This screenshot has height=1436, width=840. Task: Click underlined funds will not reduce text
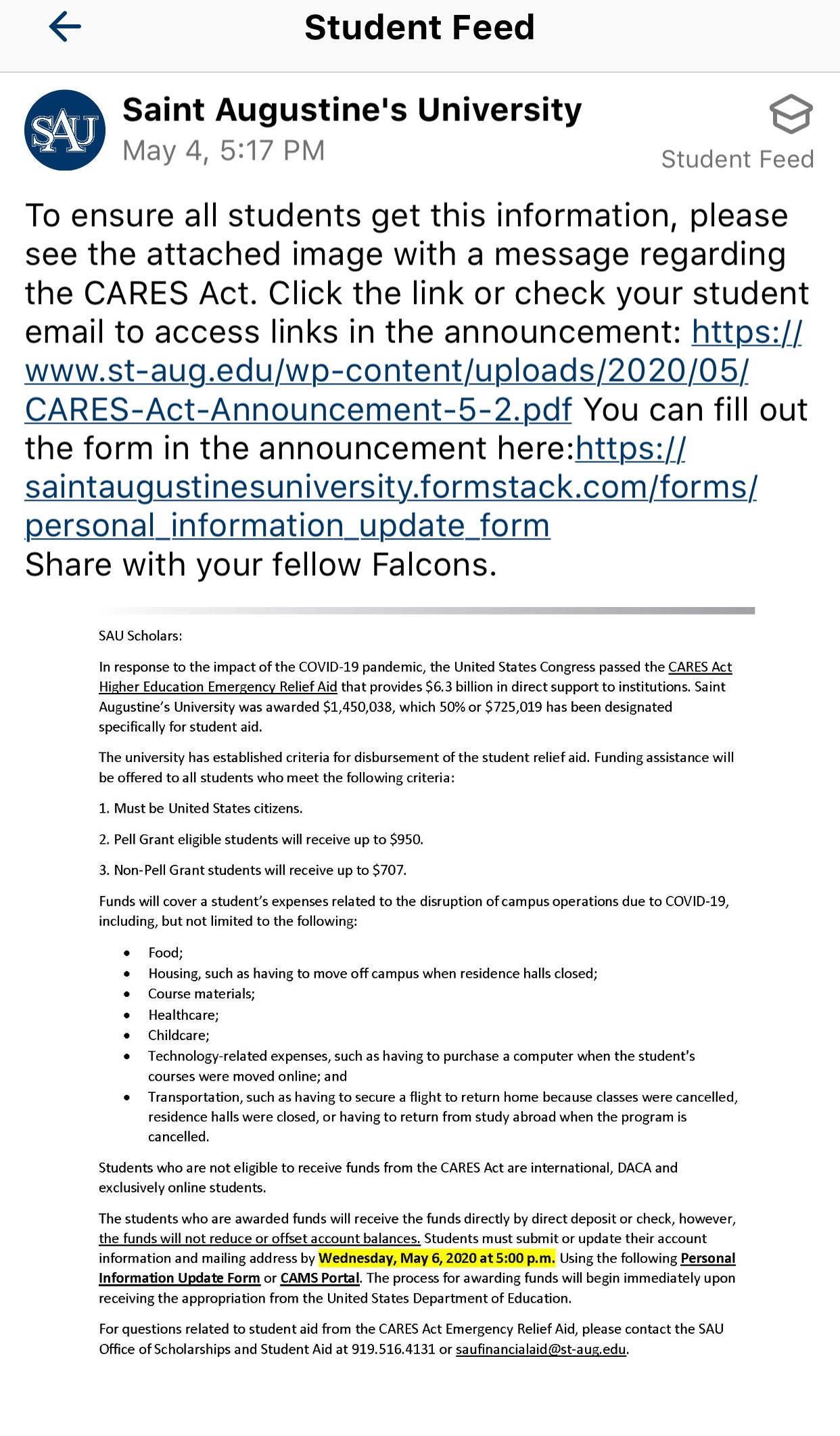pos(259,1238)
